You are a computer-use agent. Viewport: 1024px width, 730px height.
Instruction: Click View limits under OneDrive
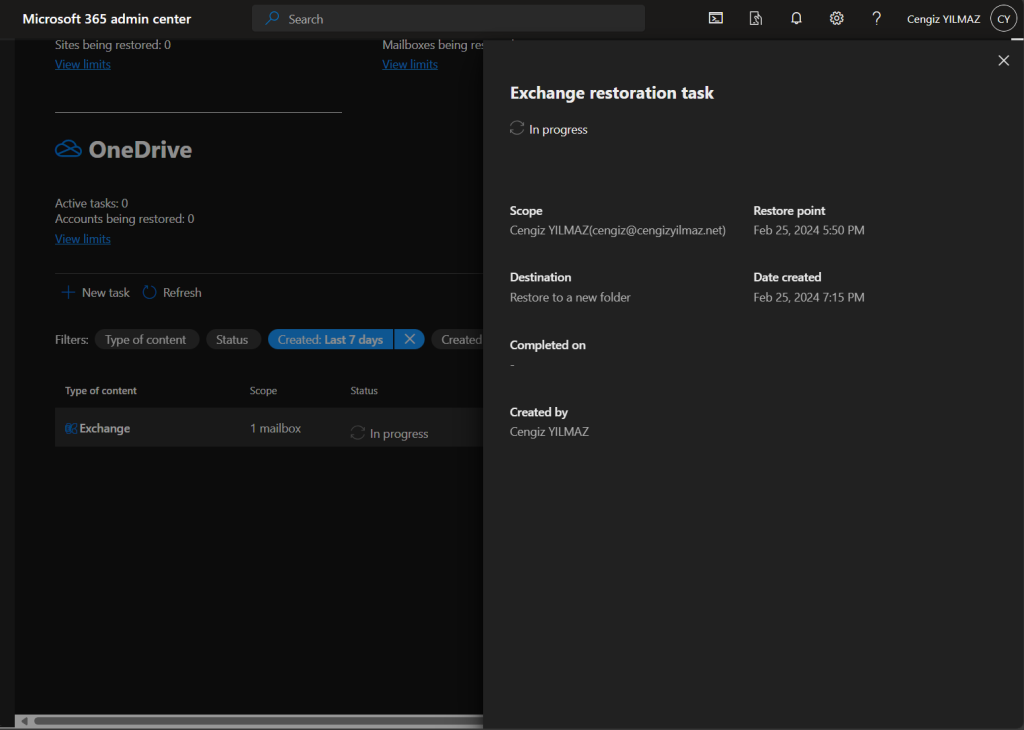click(x=83, y=239)
